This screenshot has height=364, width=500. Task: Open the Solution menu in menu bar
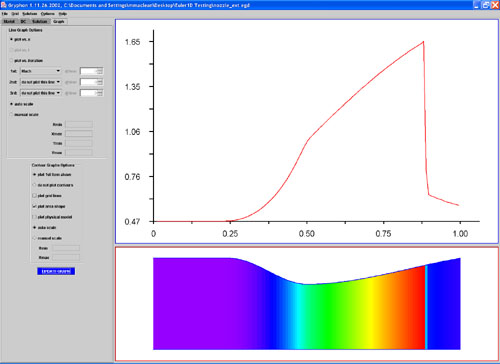point(30,14)
